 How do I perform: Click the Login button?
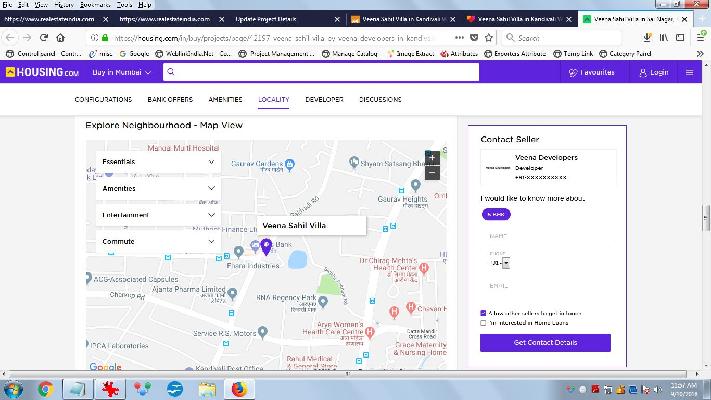[x=653, y=72]
